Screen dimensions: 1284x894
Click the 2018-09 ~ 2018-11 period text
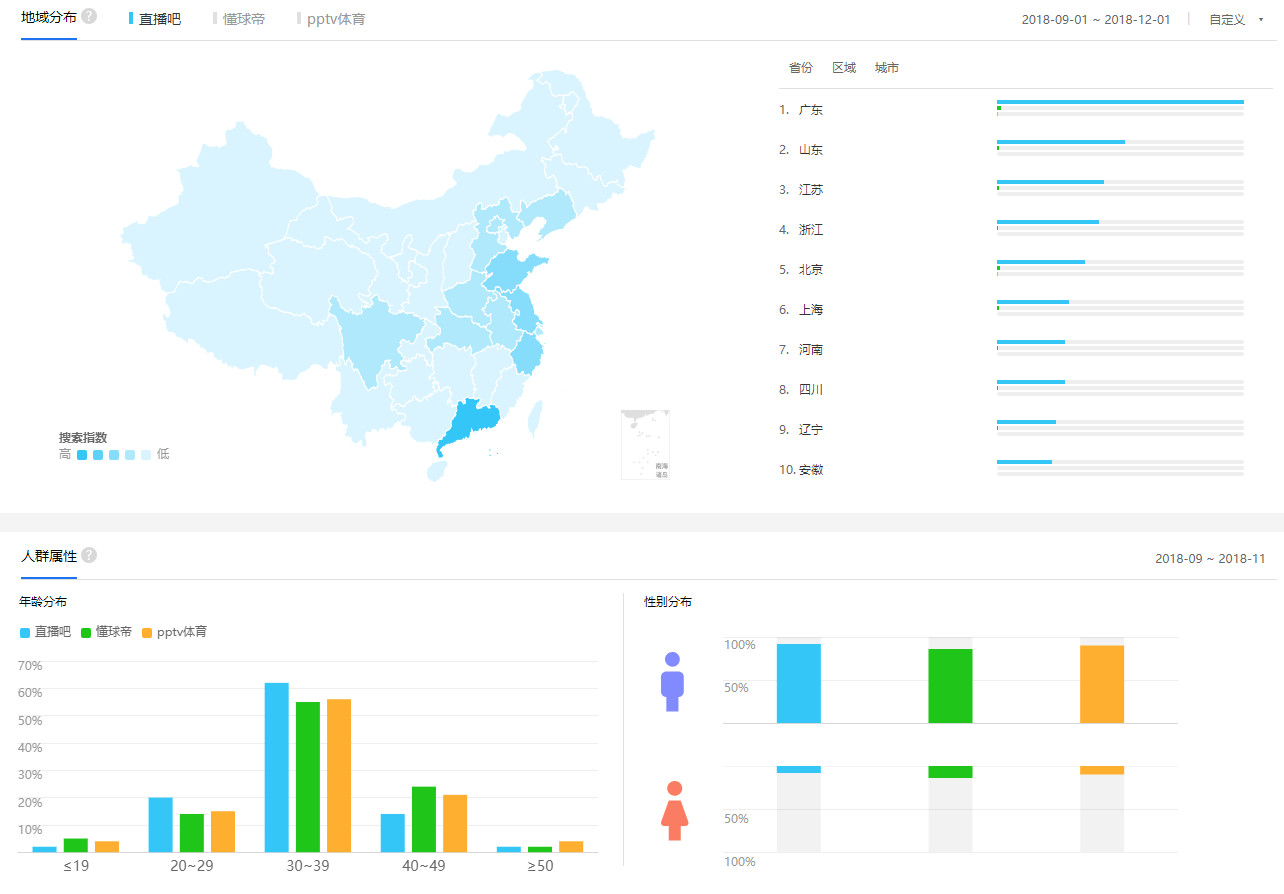coord(1210,559)
